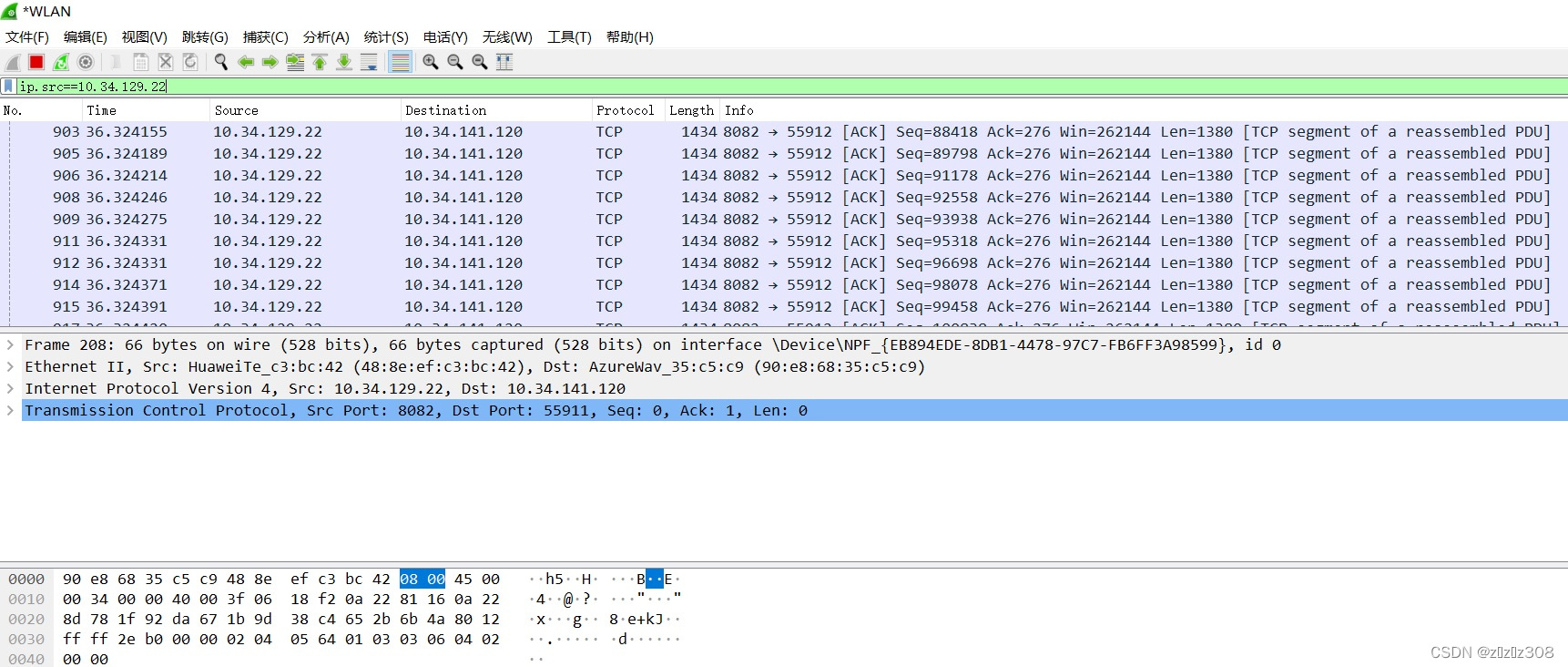This screenshot has height=667, width=1568.
Task: Select packet 912 with Seq=96698
Action: point(784,263)
